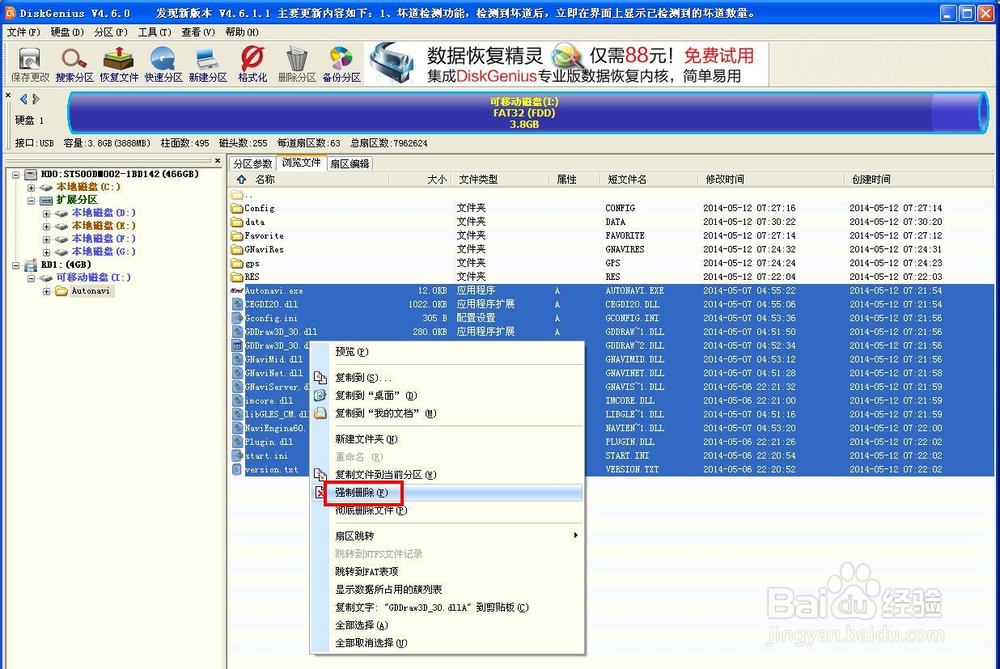
Task: Click the Copy to Desktop menu icon
Action: click(x=320, y=395)
